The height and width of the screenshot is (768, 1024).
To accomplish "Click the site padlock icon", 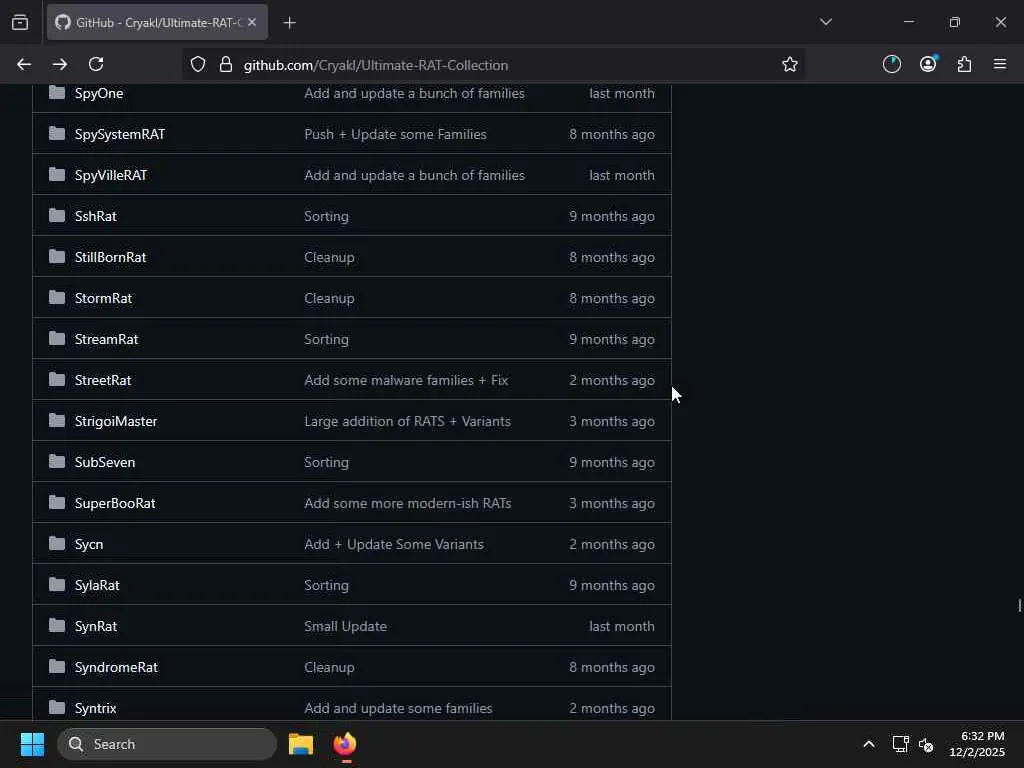I will click(226, 64).
